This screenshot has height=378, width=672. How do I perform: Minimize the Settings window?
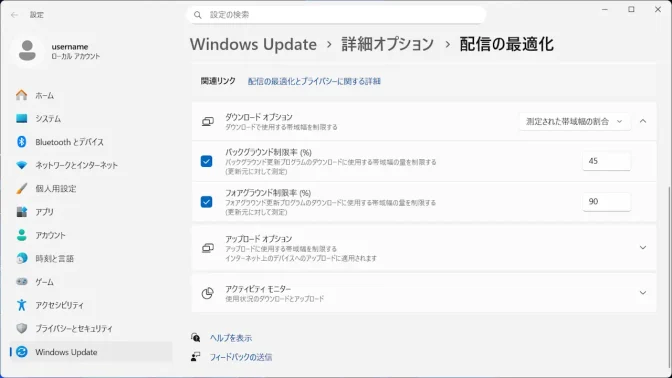click(605, 9)
